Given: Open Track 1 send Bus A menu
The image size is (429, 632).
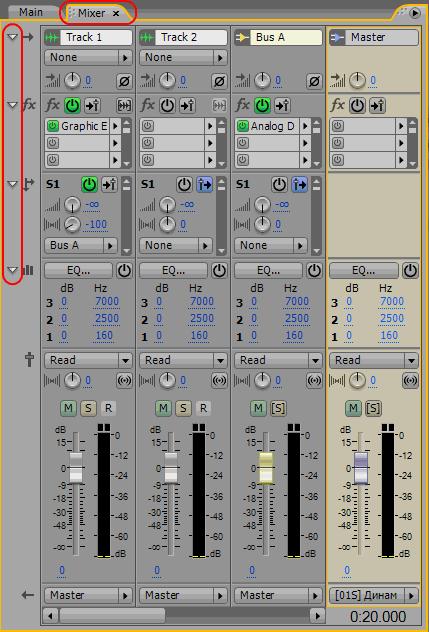Looking at the screenshot, I should (81, 245).
